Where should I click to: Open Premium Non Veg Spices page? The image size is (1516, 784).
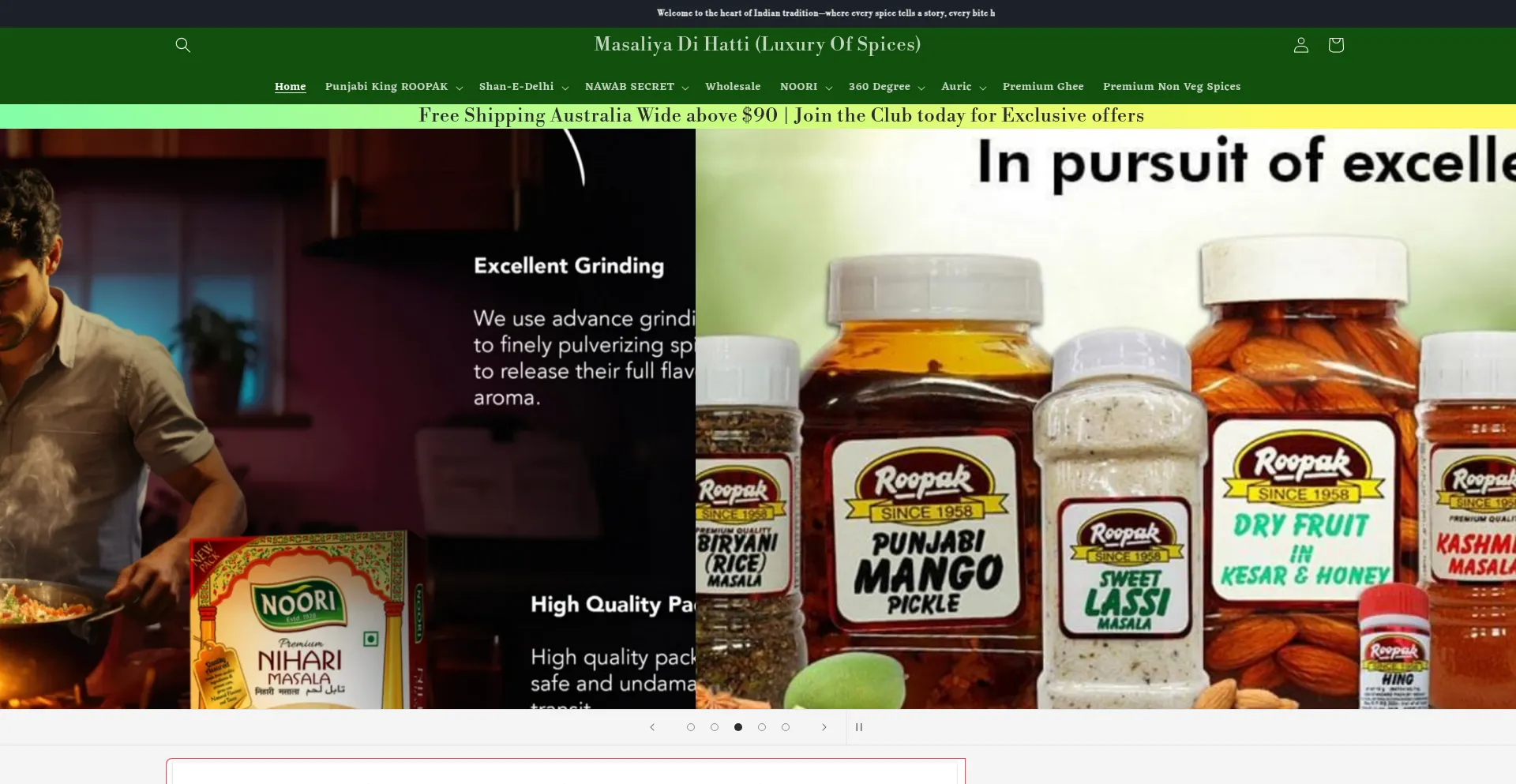(1172, 87)
